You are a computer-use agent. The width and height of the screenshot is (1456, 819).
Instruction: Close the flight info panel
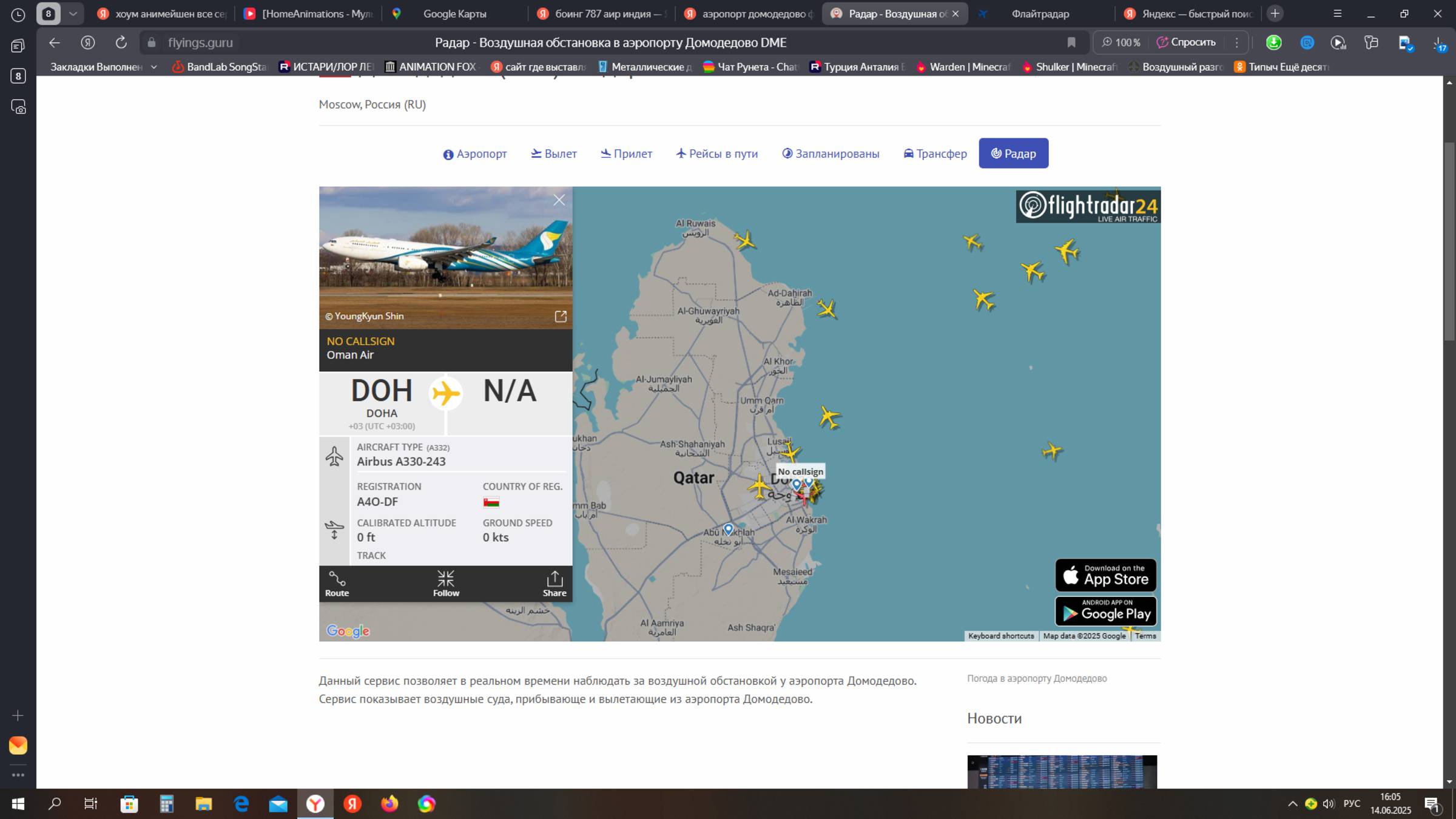[559, 200]
